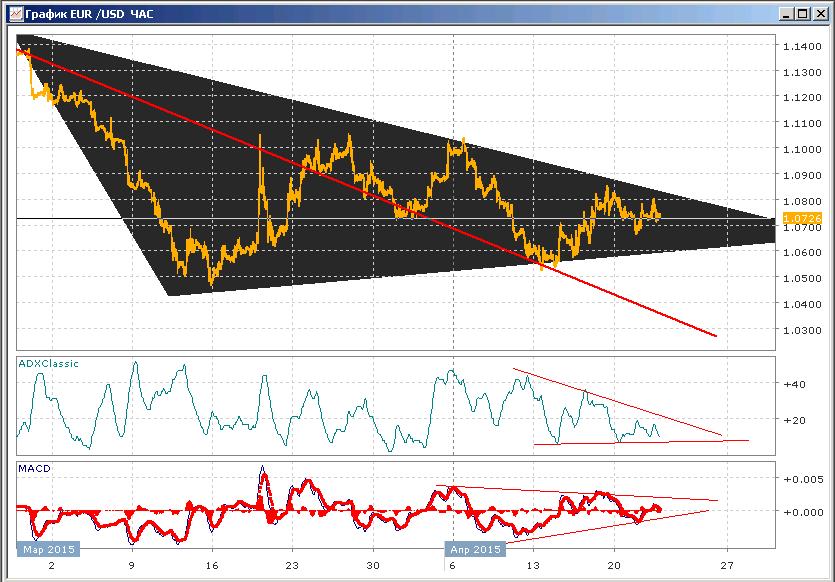Click the График EUR/USD ЧАС title text
This screenshot has width=835, height=582.
89,14
